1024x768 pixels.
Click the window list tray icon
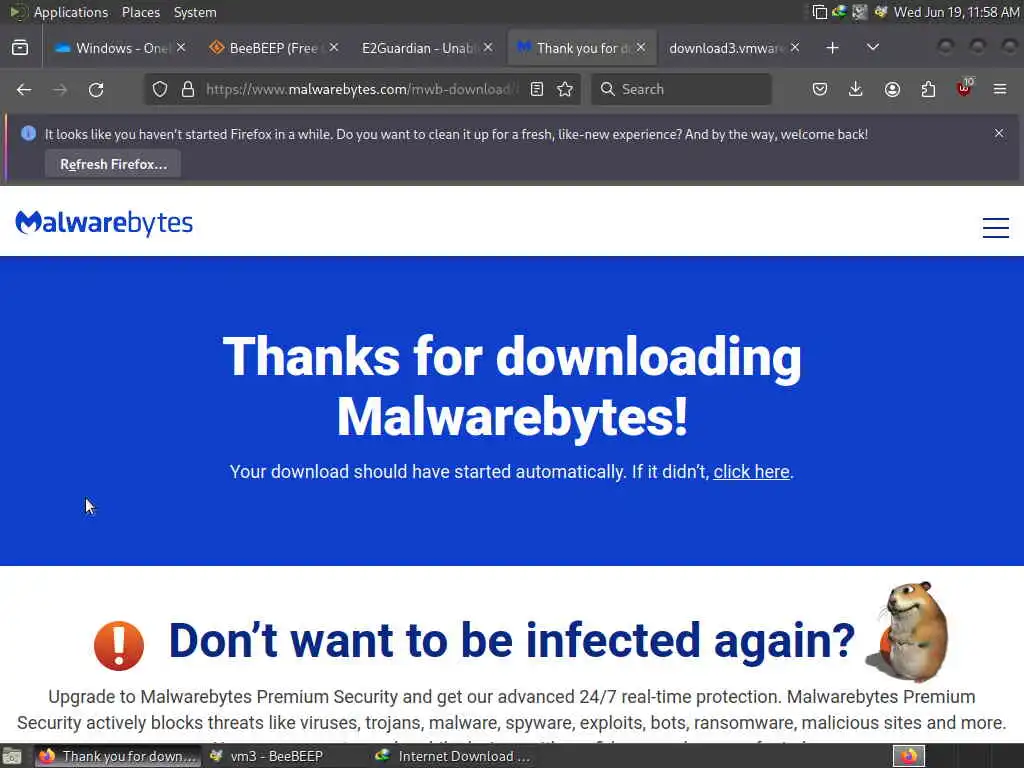pyautogui.click(x=819, y=12)
